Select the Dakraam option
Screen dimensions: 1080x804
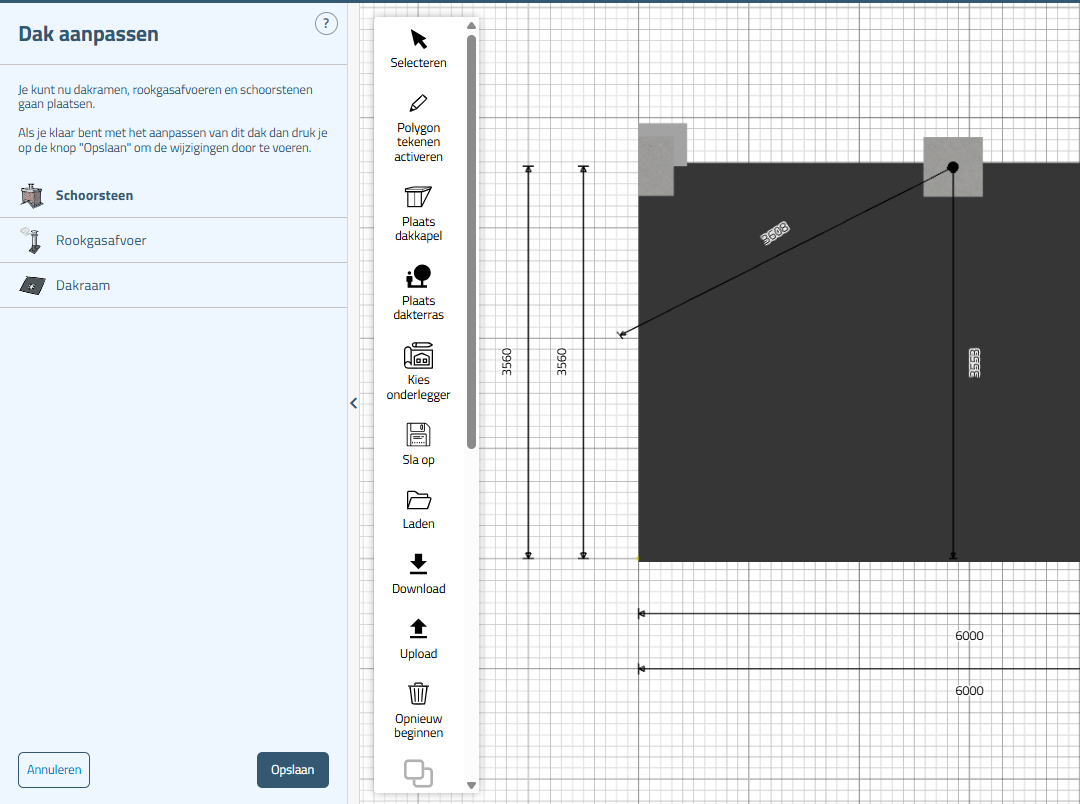tap(82, 286)
